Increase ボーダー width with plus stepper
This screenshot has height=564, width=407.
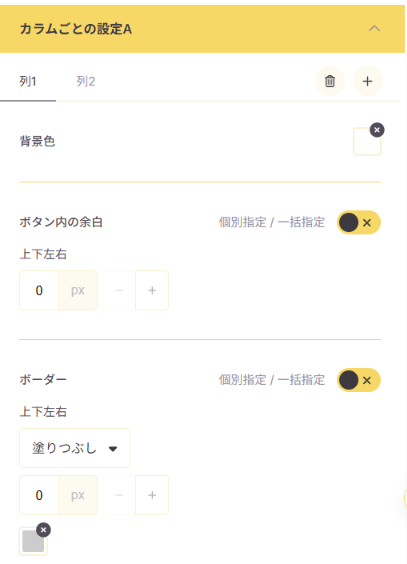pos(152,495)
